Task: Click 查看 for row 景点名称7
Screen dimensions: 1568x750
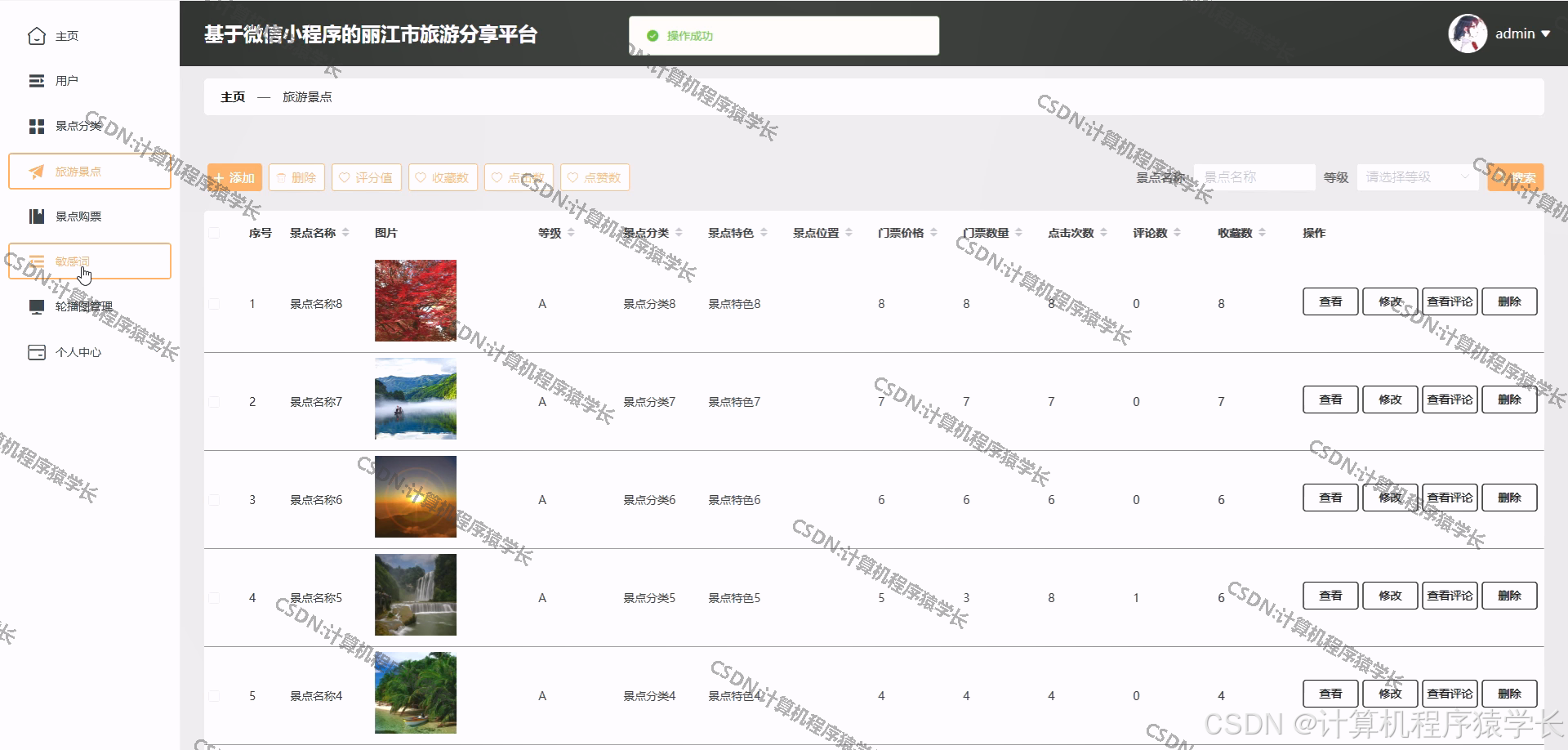Action: click(1330, 400)
